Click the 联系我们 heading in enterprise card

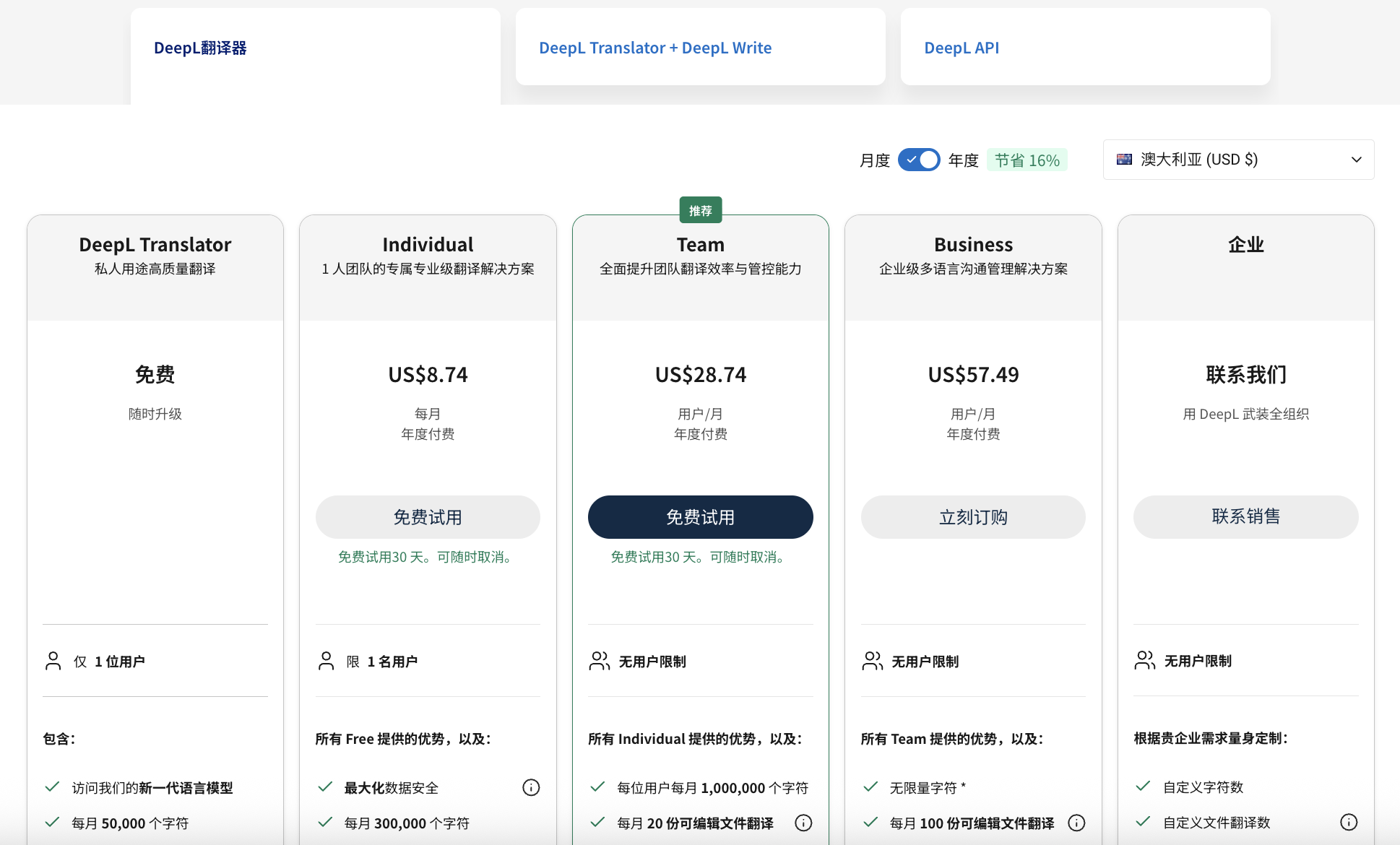click(x=1245, y=375)
